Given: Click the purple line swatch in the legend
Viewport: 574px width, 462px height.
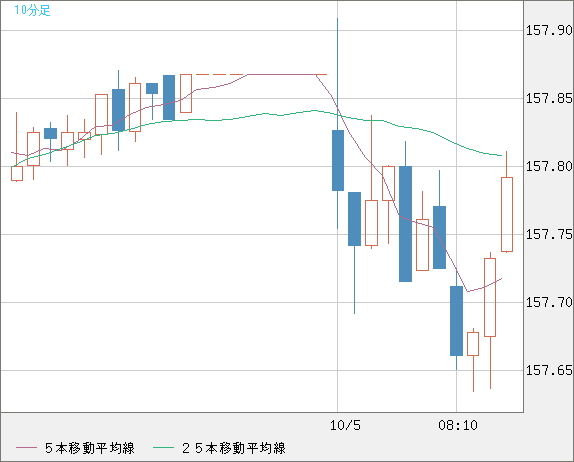Looking at the screenshot, I should click(26, 448).
